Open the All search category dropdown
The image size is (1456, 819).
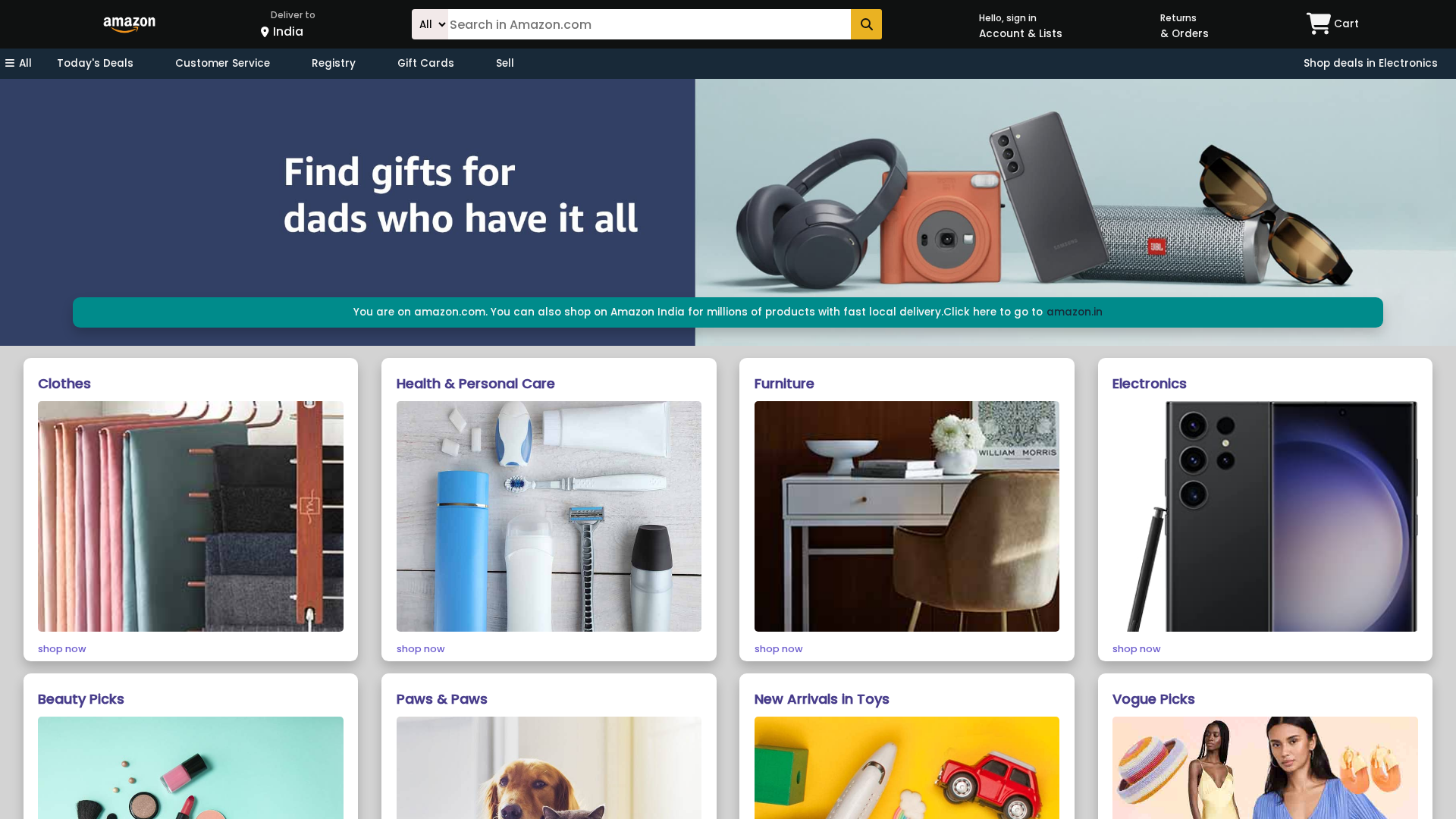(430, 24)
